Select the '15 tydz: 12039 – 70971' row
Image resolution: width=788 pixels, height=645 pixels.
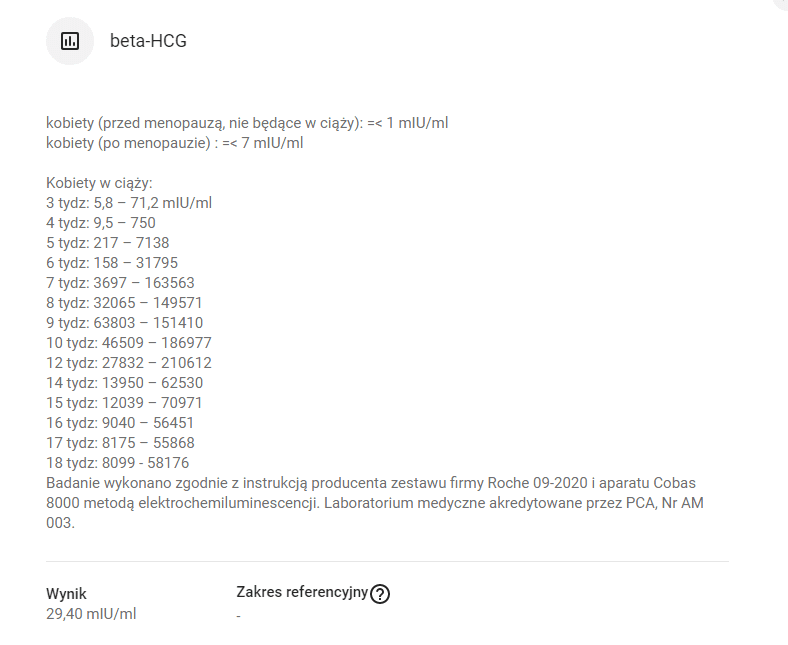point(124,403)
